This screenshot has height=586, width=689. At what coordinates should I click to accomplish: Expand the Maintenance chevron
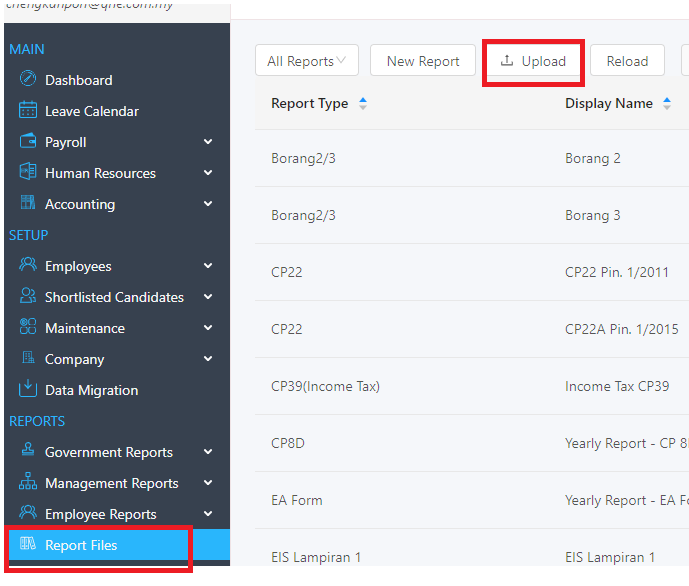208,327
